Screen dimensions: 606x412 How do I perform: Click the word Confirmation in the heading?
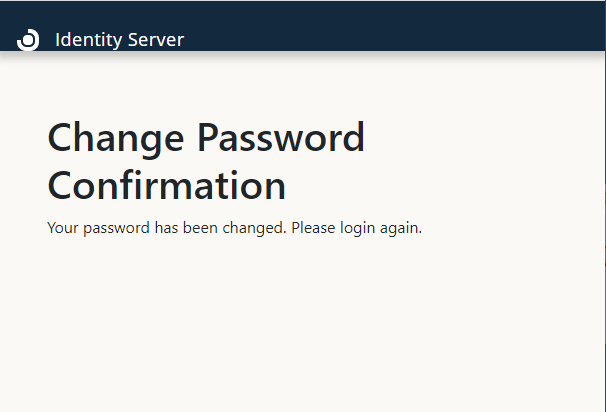[x=167, y=186]
